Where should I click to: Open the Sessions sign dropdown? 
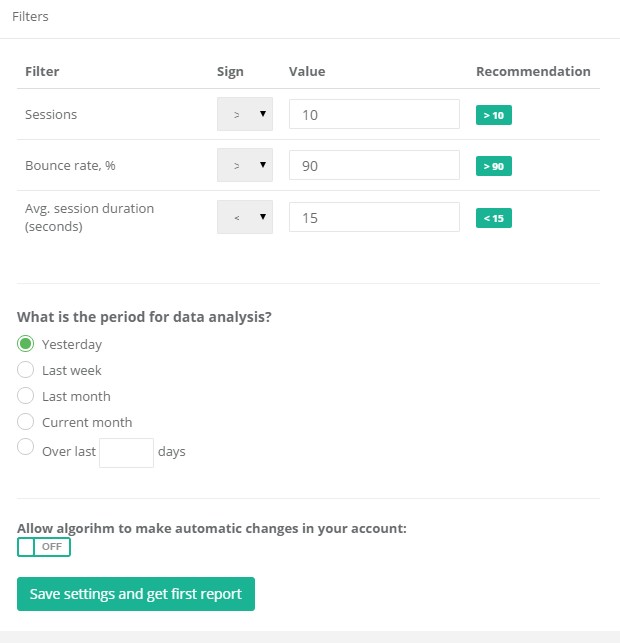[x=245, y=114]
